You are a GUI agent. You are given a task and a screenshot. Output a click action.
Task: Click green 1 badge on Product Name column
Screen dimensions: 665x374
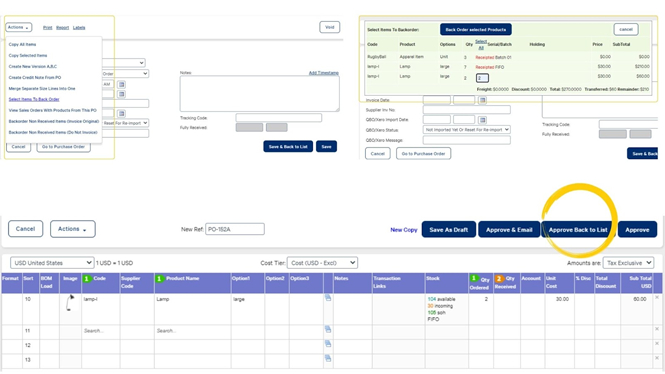159,279
